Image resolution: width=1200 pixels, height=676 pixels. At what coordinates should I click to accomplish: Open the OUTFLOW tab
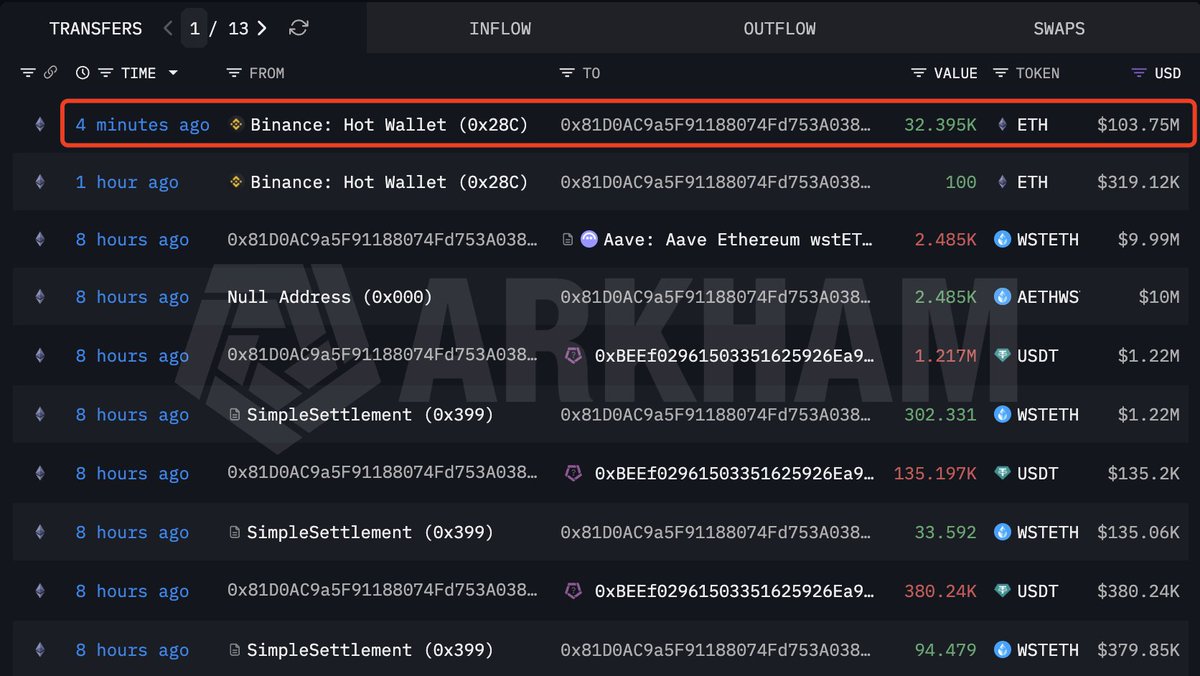coord(779,28)
